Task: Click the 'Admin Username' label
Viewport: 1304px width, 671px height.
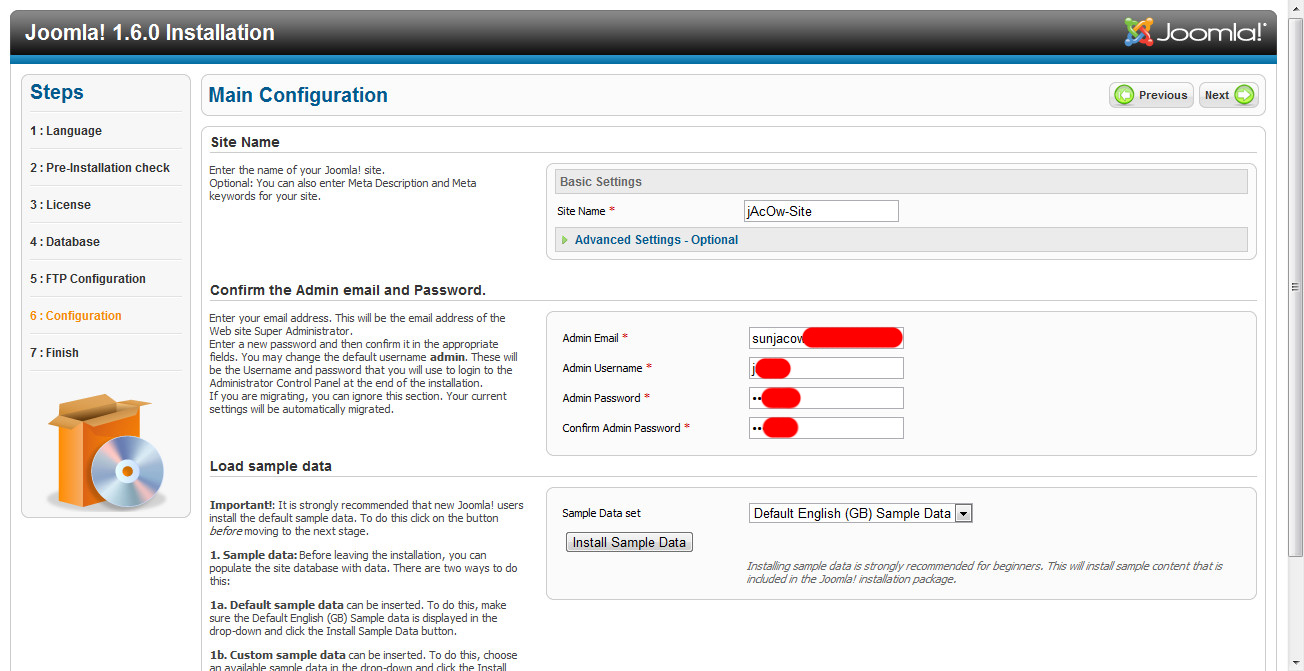Action: [x=607, y=368]
